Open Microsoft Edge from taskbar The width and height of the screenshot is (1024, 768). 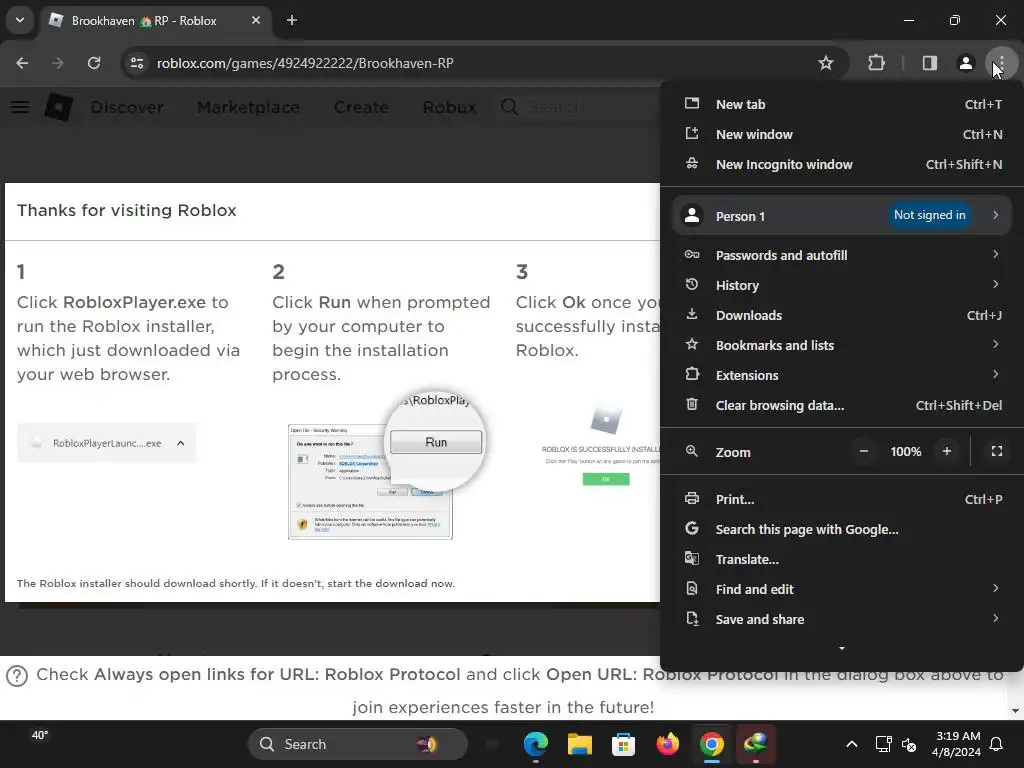click(x=536, y=744)
